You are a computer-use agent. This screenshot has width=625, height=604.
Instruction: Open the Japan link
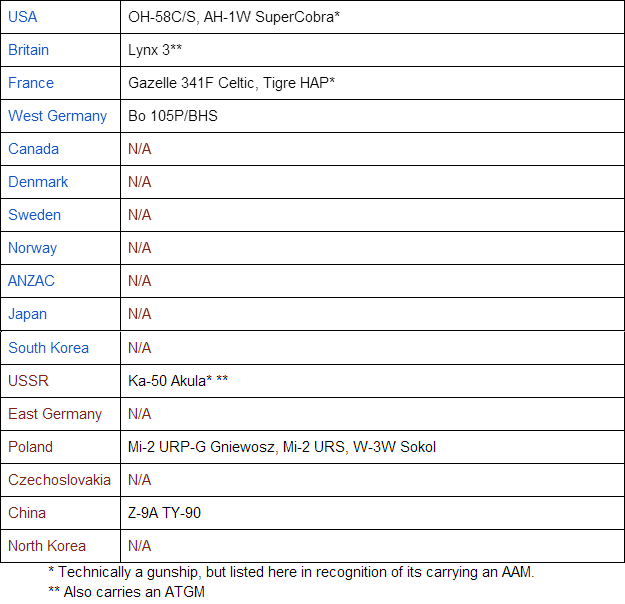coord(28,314)
